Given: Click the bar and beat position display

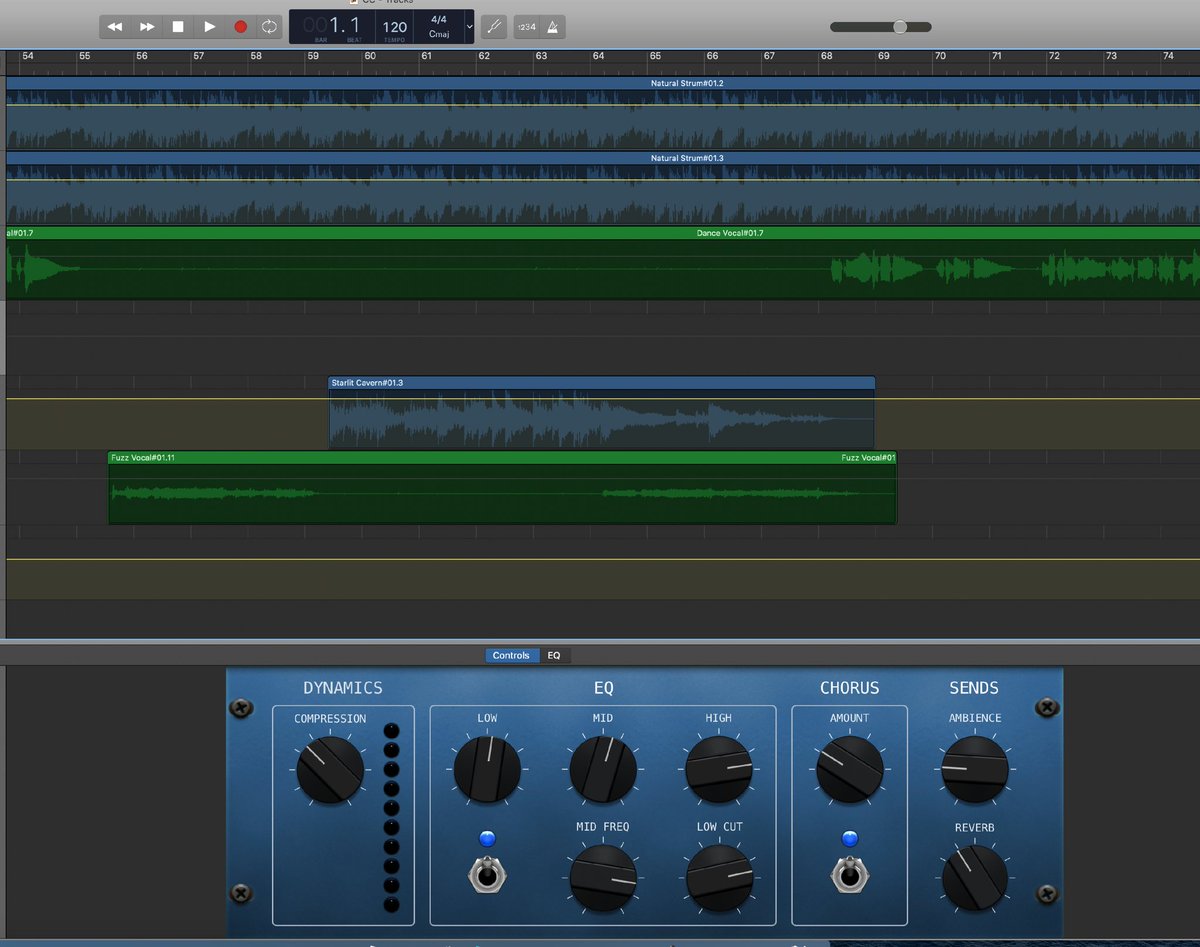Looking at the screenshot, I should point(335,27).
